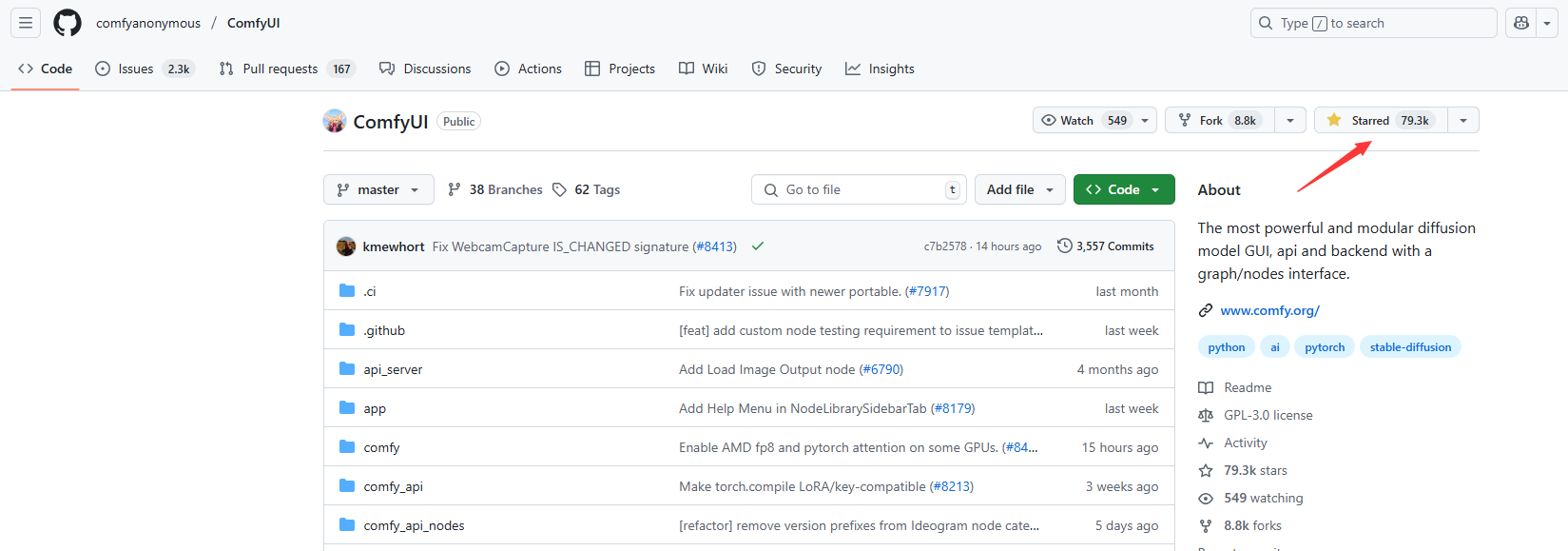Toggle the Starred star button
The width and height of the screenshot is (1568, 551).
point(1382,120)
